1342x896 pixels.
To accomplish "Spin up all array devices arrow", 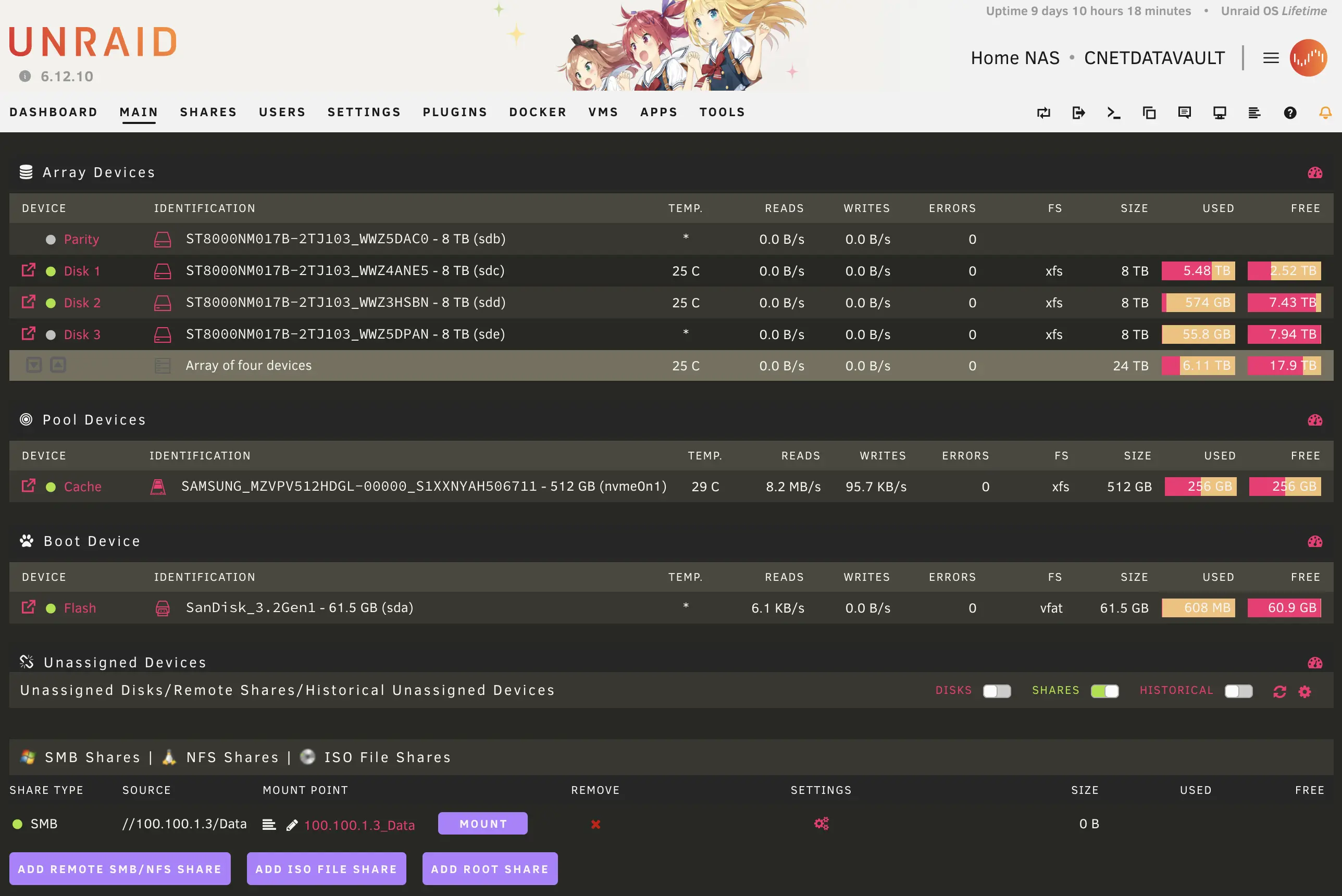I will point(58,365).
